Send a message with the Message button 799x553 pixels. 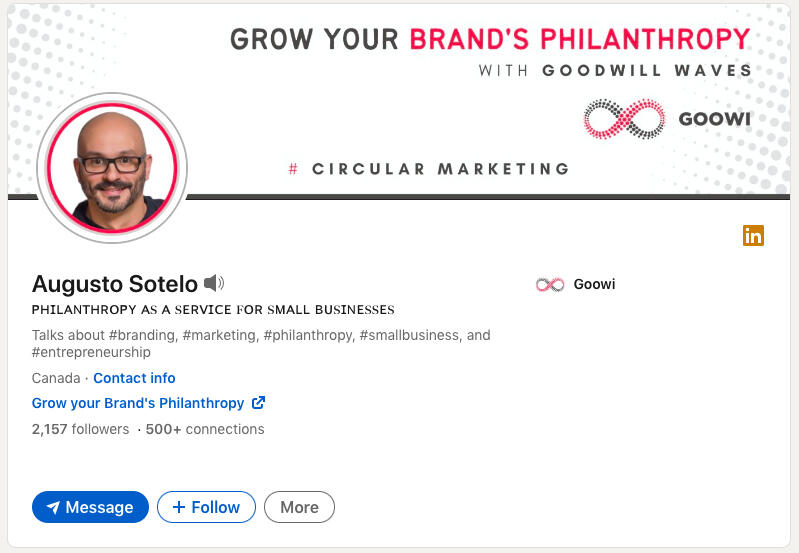coord(90,507)
